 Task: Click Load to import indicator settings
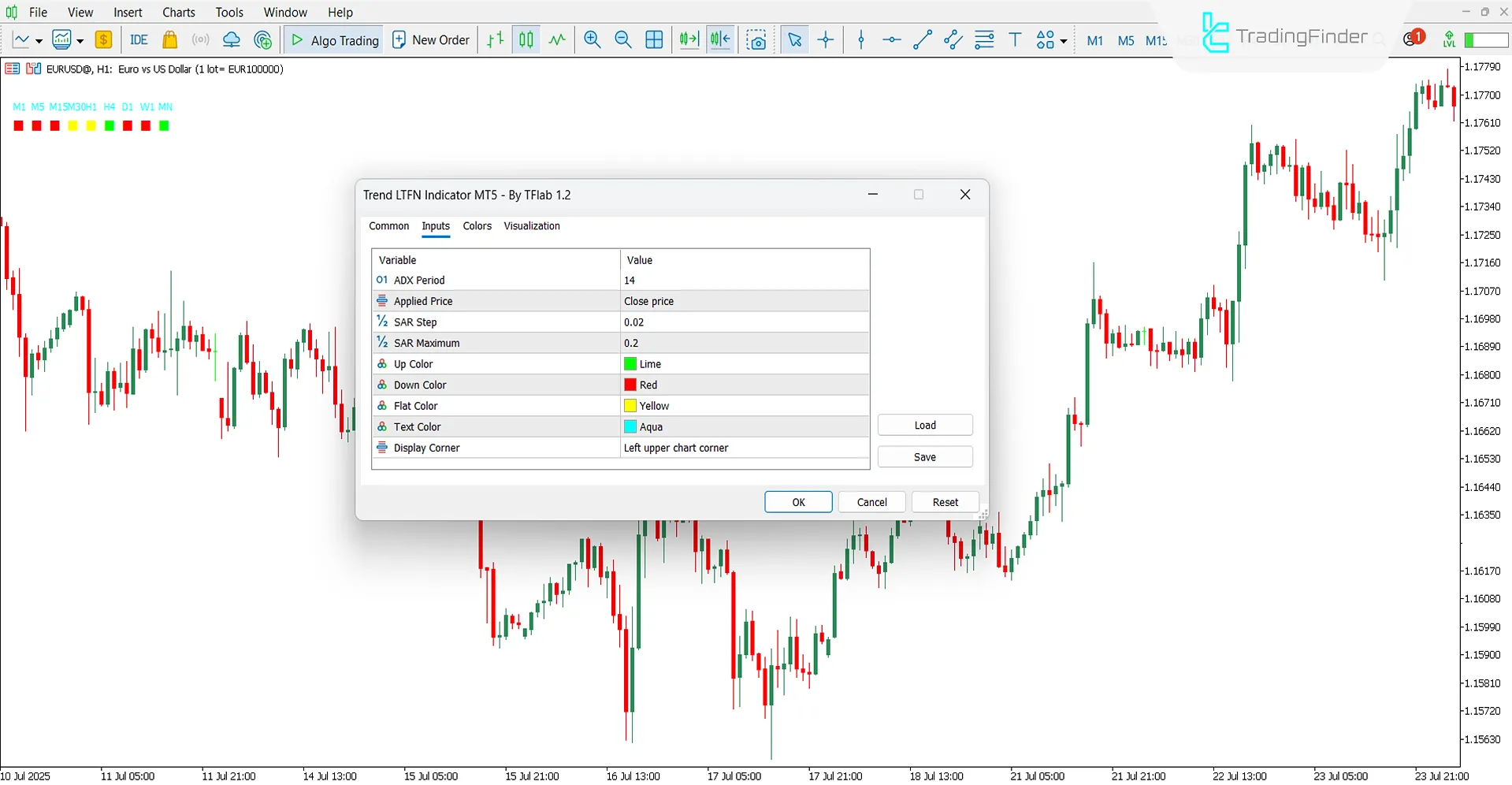(925, 424)
